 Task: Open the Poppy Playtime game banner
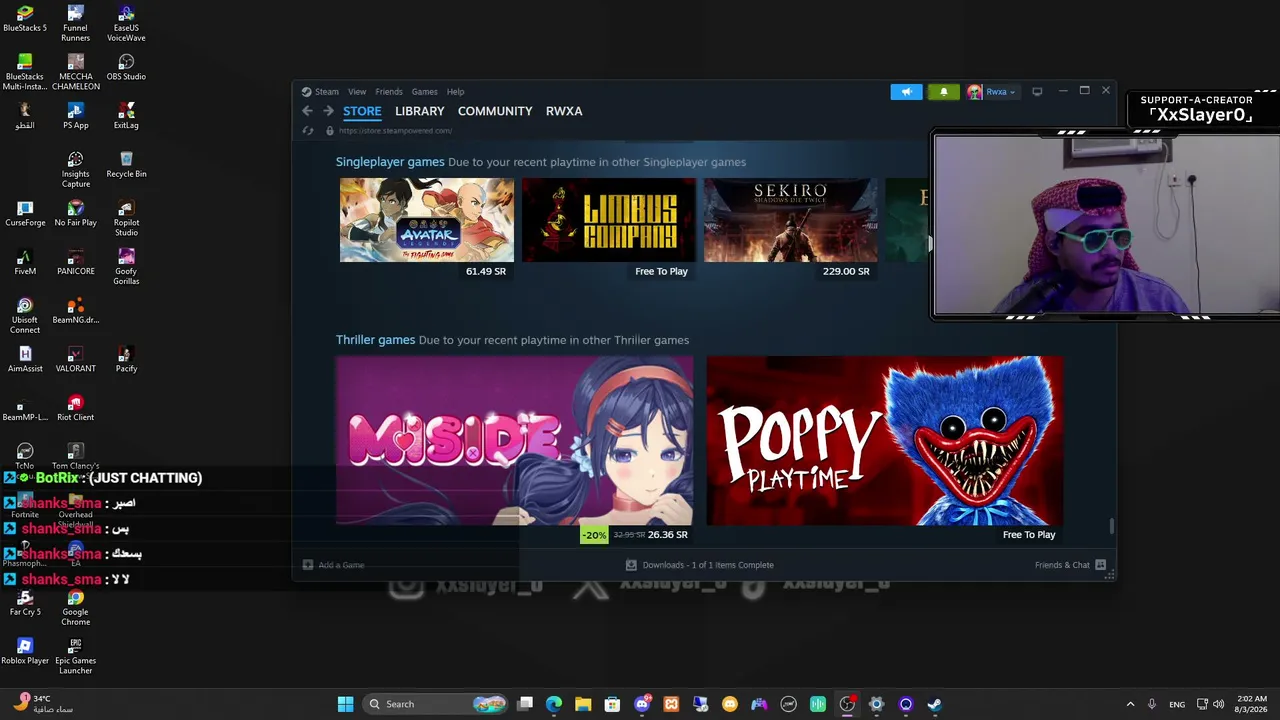click(x=885, y=441)
